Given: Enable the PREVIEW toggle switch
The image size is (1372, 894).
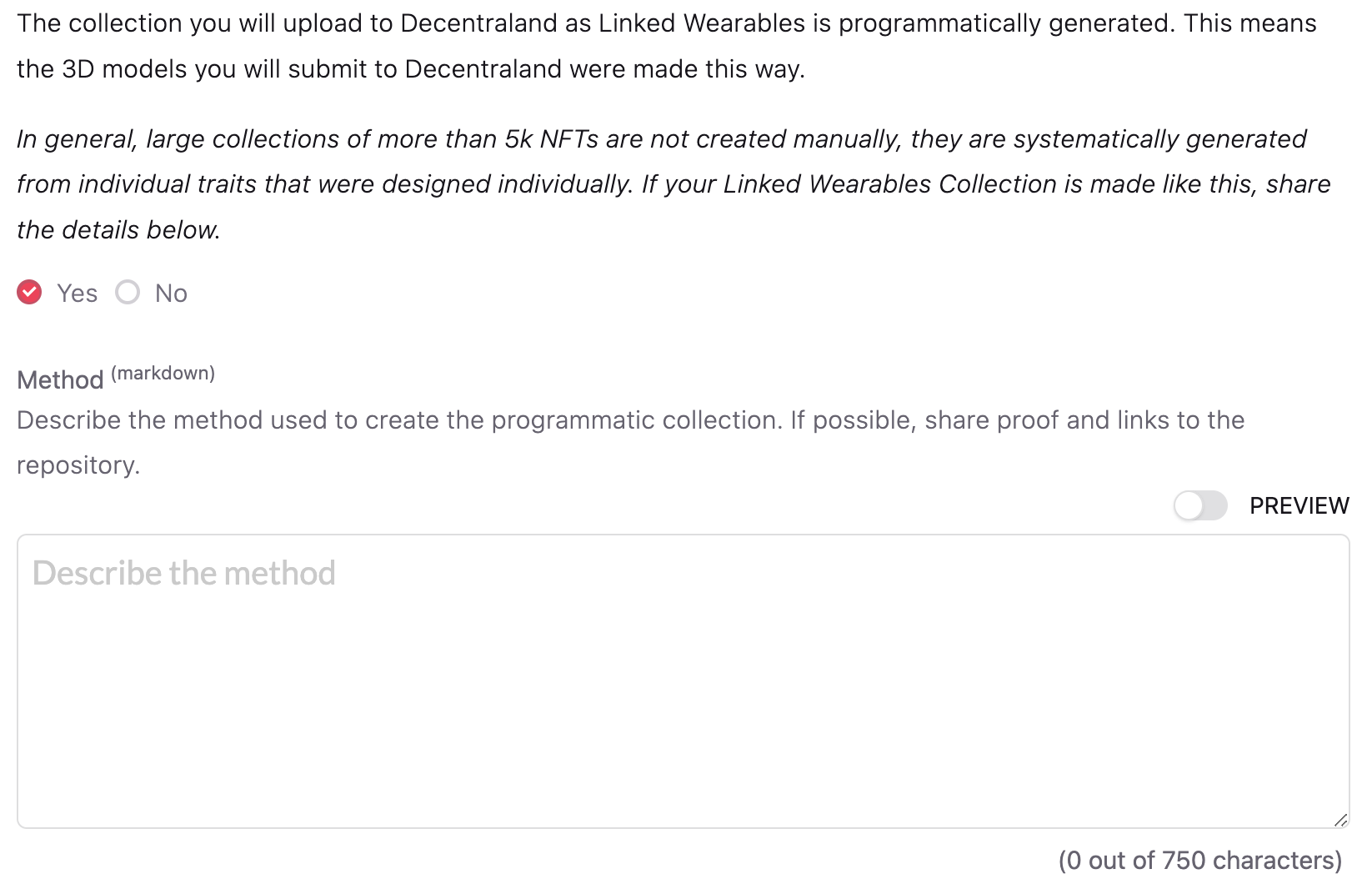Looking at the screenshot, I should tap(1199, 505).
